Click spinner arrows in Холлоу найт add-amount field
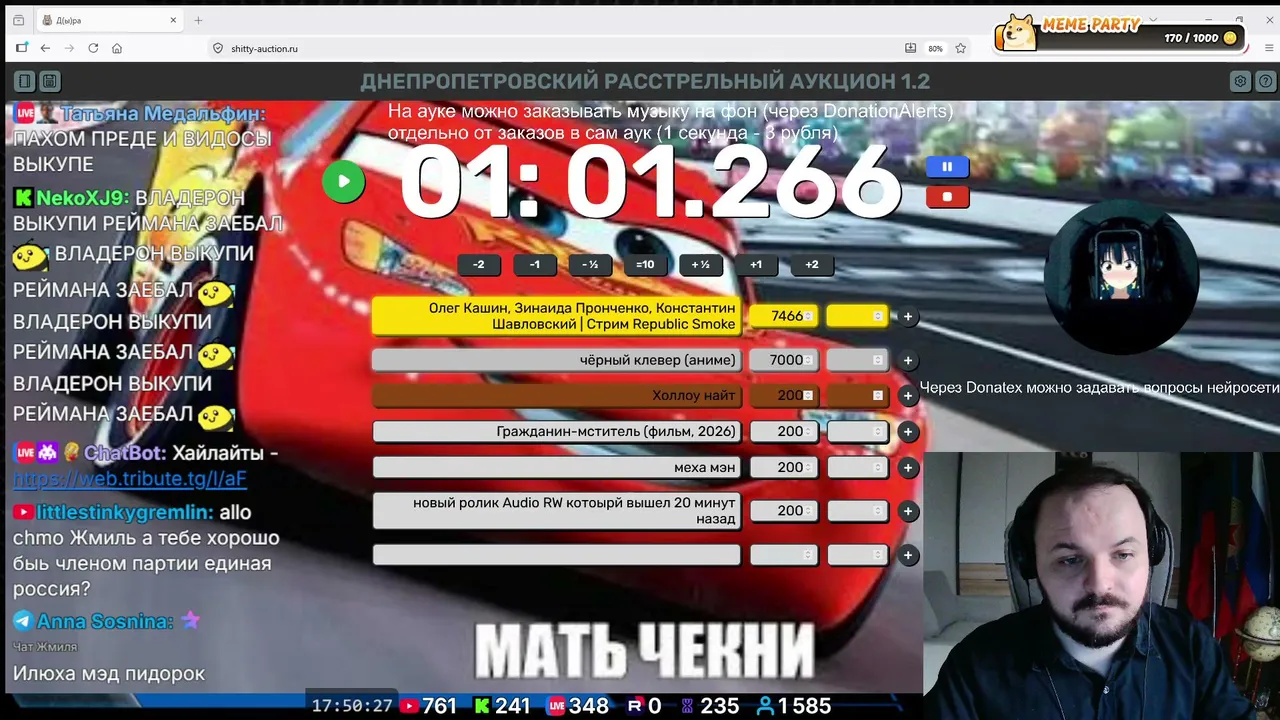1280x720 pixels. click(878, 396)
